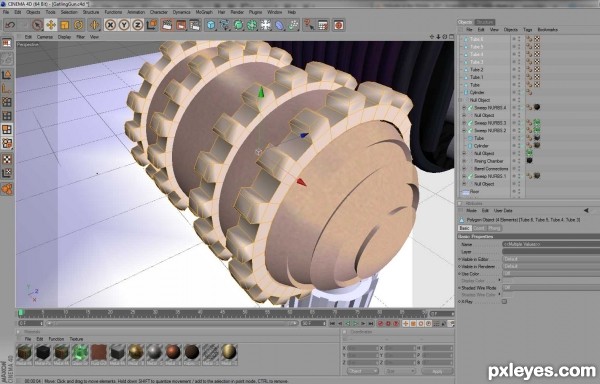Select the Firing Chamber object
Image resolution: width=600 pixels, height=384 pixels.
[489, 161]
